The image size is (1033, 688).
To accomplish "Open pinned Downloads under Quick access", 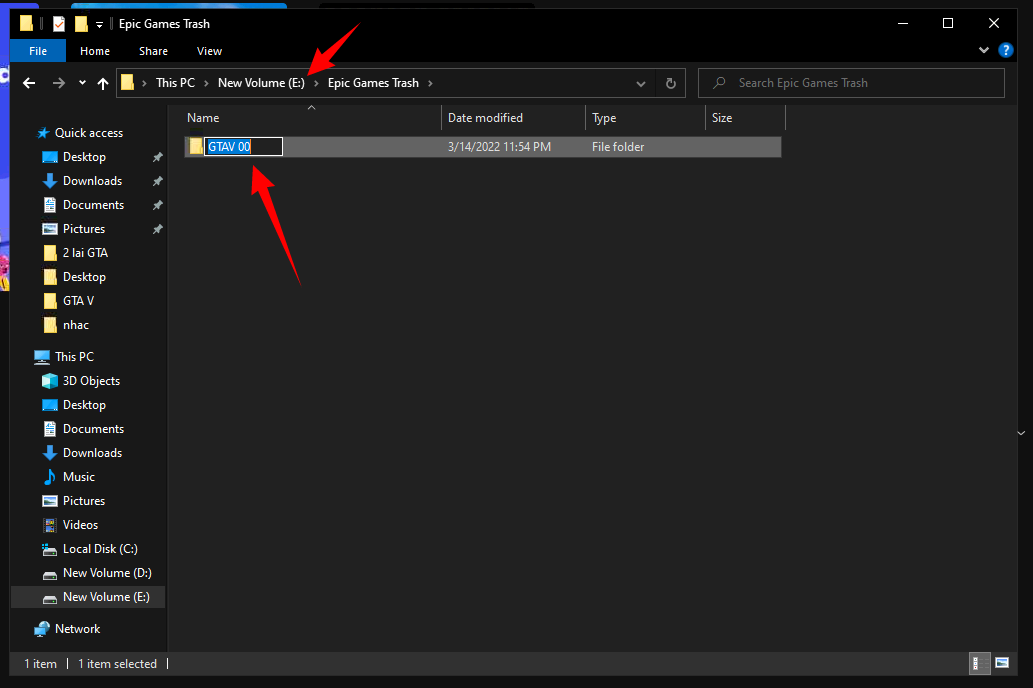I will 92,181.
